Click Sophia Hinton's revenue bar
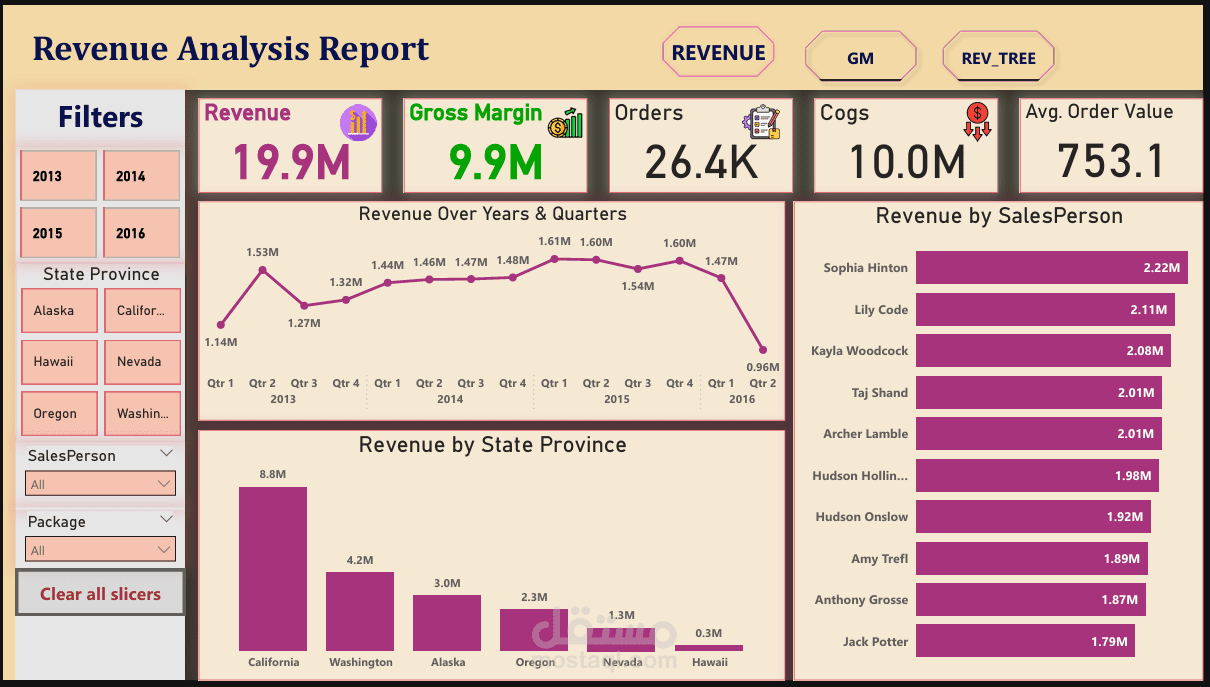 point(1050,268)
